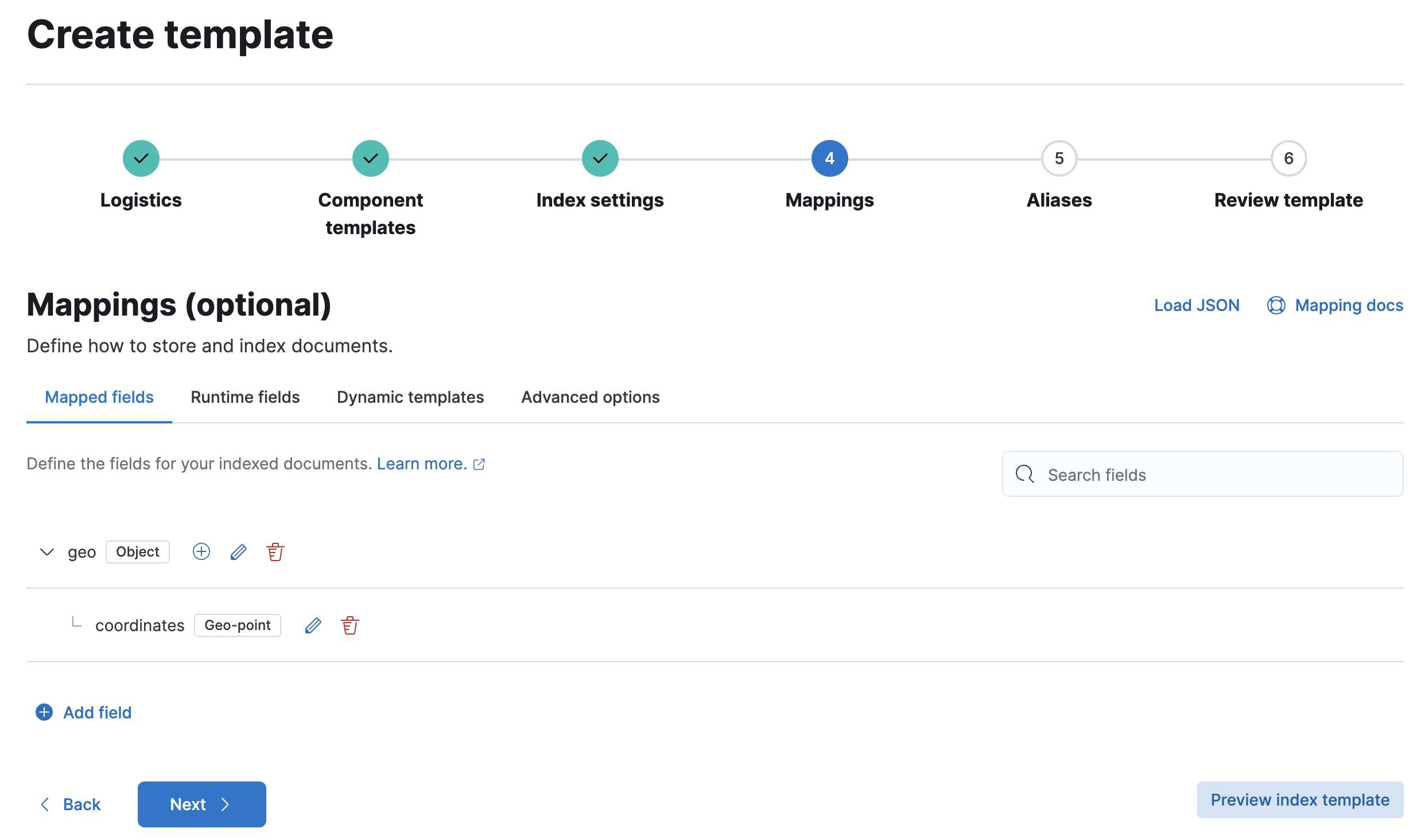Add child field to geo object
The width and height of the screenshot is (1421, 840).
201,552
